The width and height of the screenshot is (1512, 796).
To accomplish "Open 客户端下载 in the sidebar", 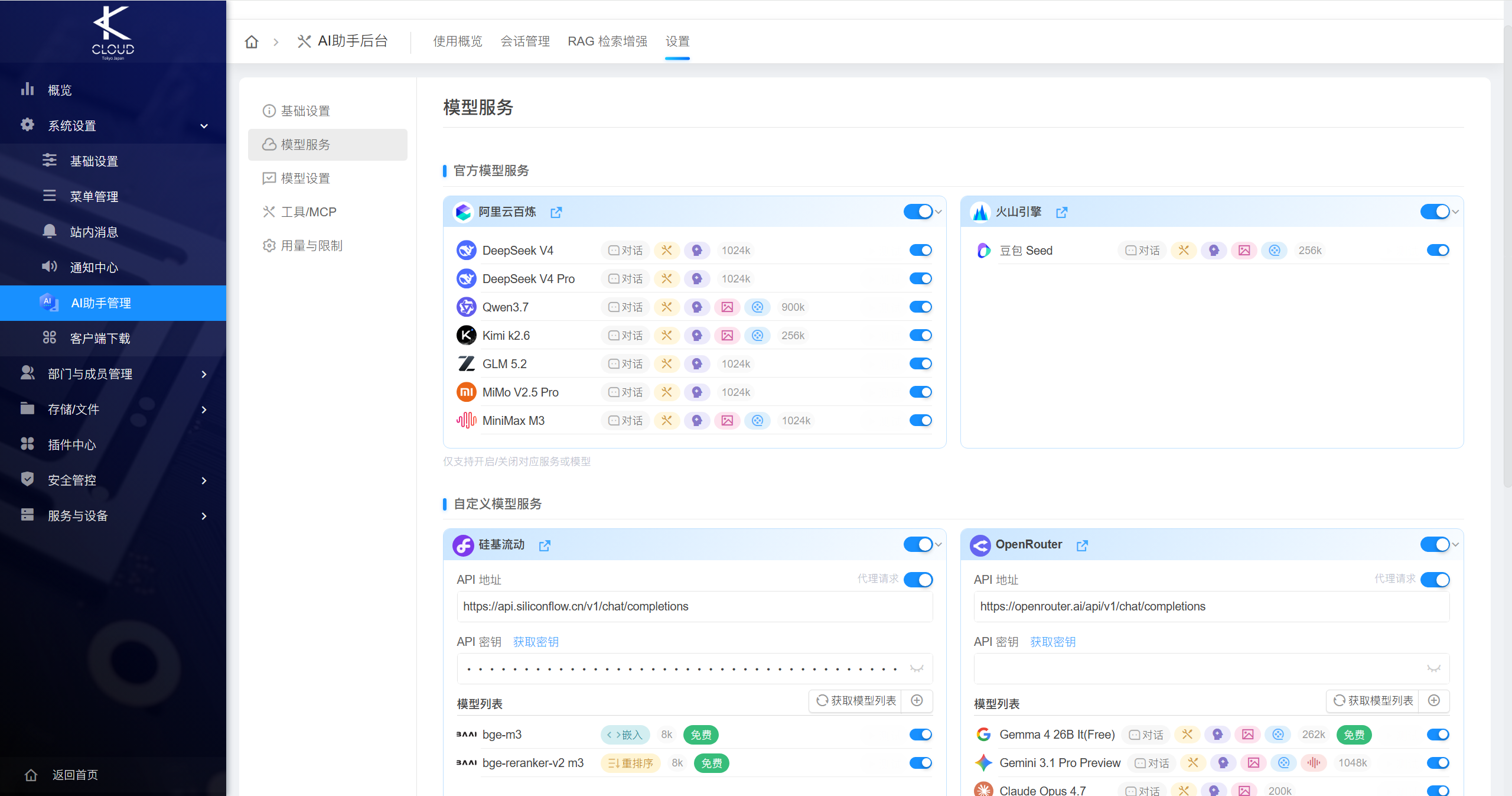I will pyautogui.click(x=113, y=339).
